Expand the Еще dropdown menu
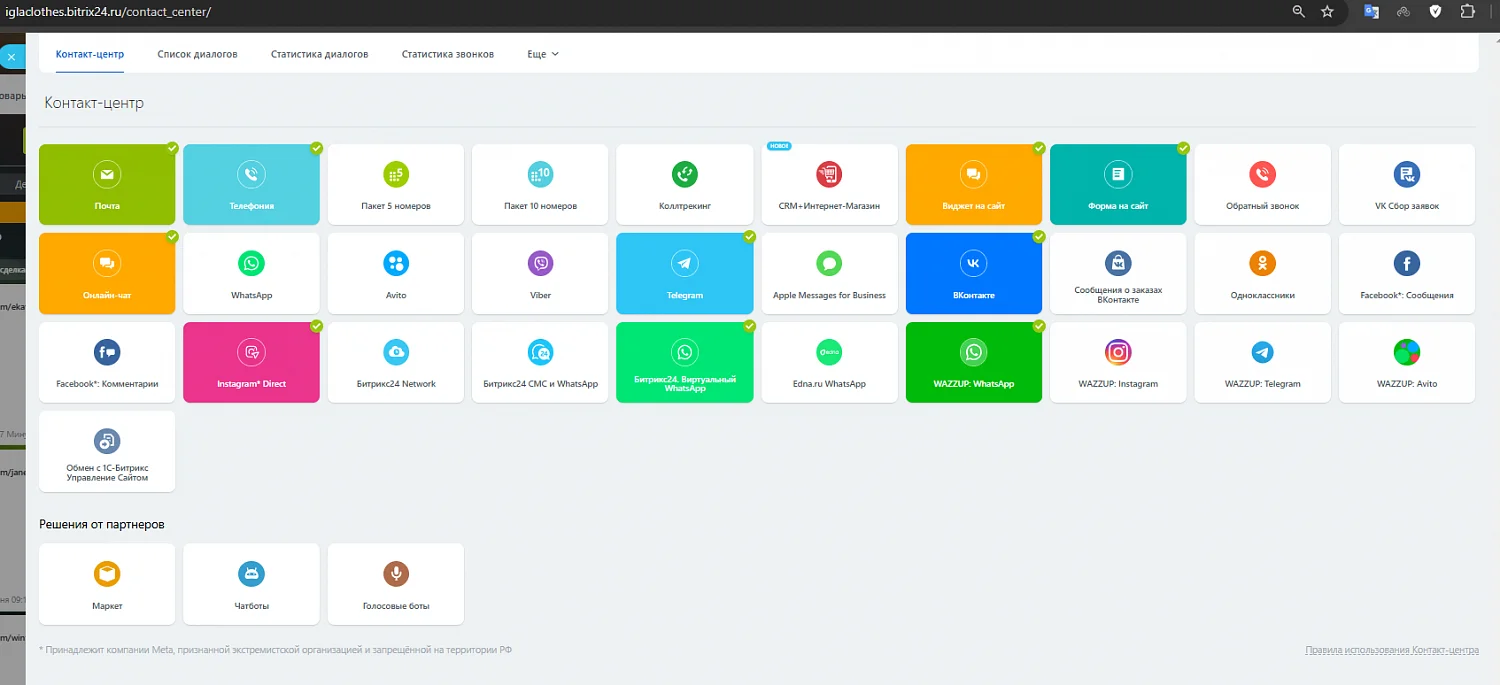 (x=543, y=54)
